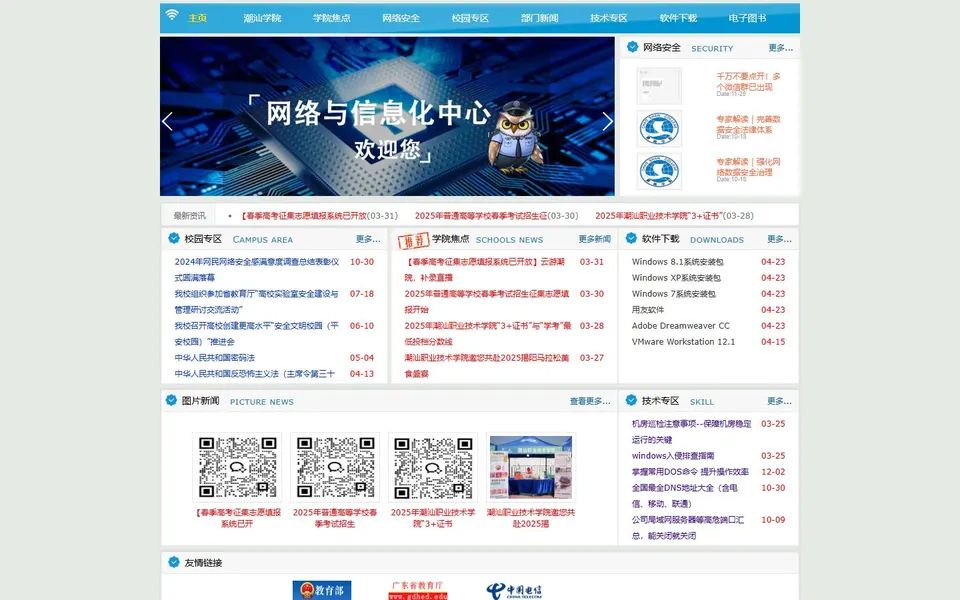
Task: Open 更多 link in CAMPUS AREA panel
Action: tap(368, 239)
